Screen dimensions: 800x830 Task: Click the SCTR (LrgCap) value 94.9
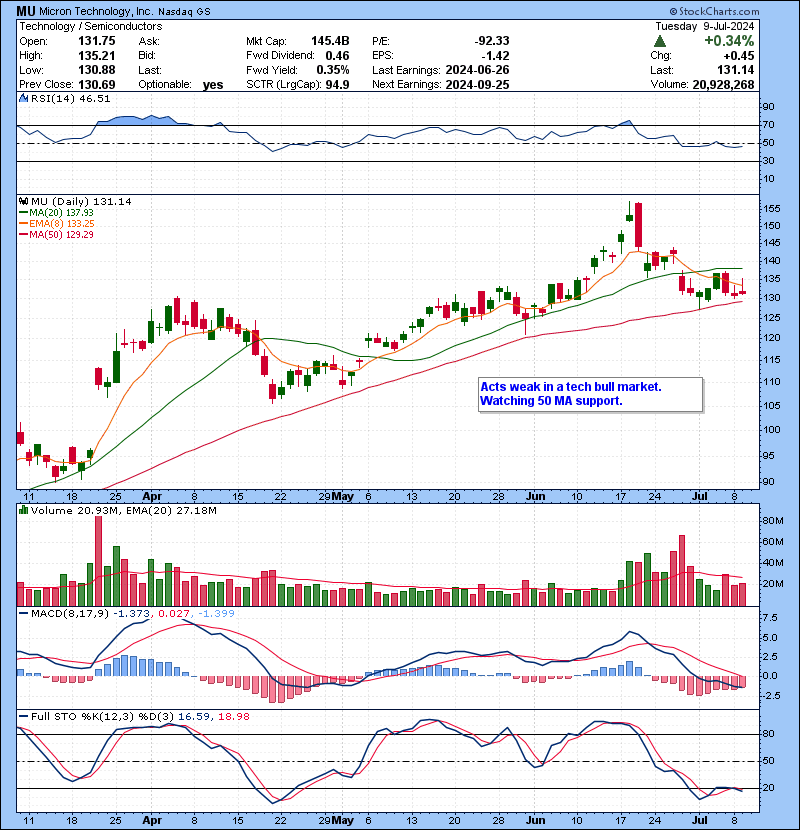[337, 84]
